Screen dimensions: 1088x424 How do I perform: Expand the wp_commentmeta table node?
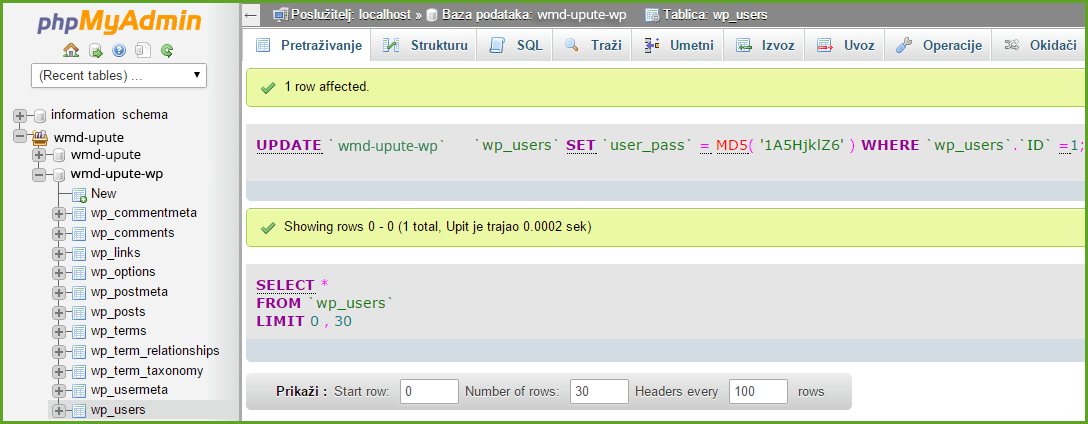(x=59, y=214)
